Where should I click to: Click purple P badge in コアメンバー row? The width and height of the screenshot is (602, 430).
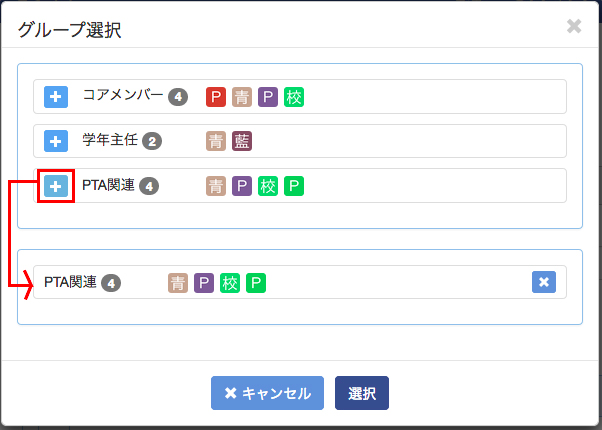268,97
